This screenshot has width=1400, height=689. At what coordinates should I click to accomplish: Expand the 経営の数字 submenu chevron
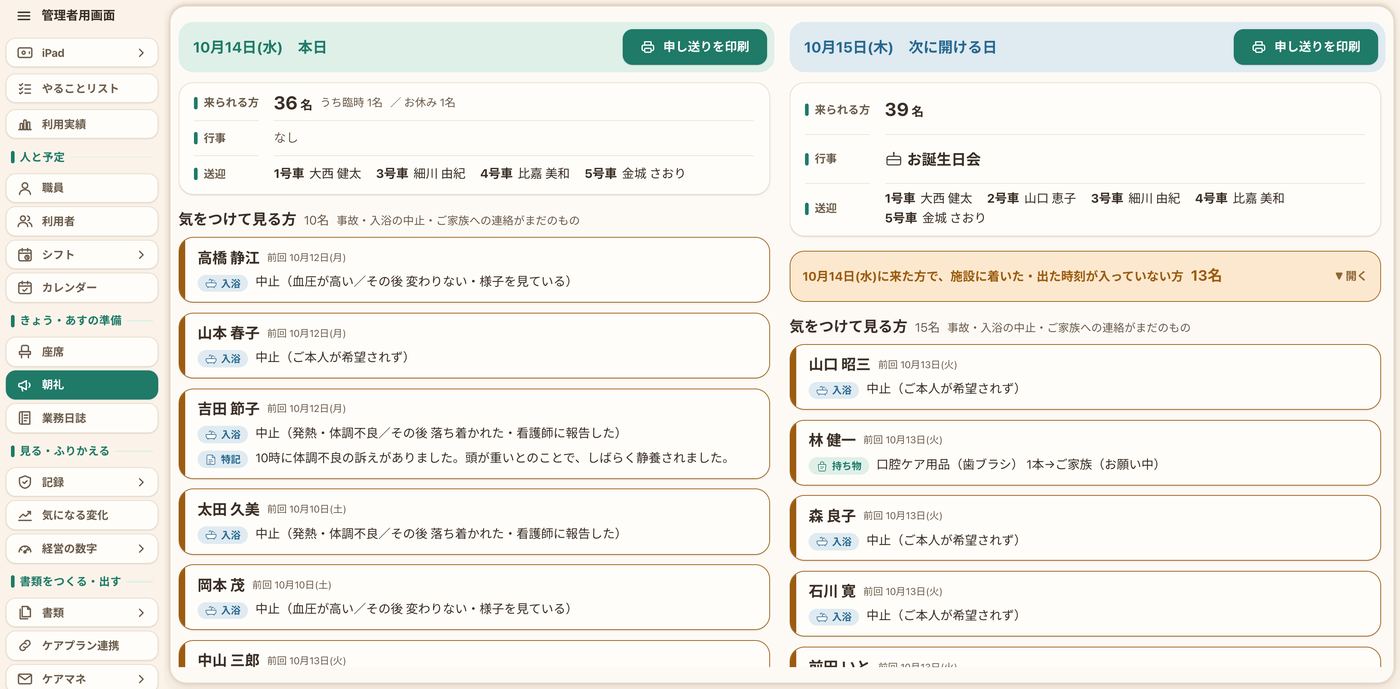141,549
